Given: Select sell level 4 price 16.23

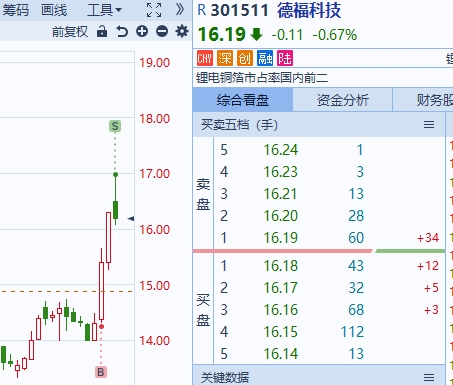Looking at the screenshot, I should (281, 172).
